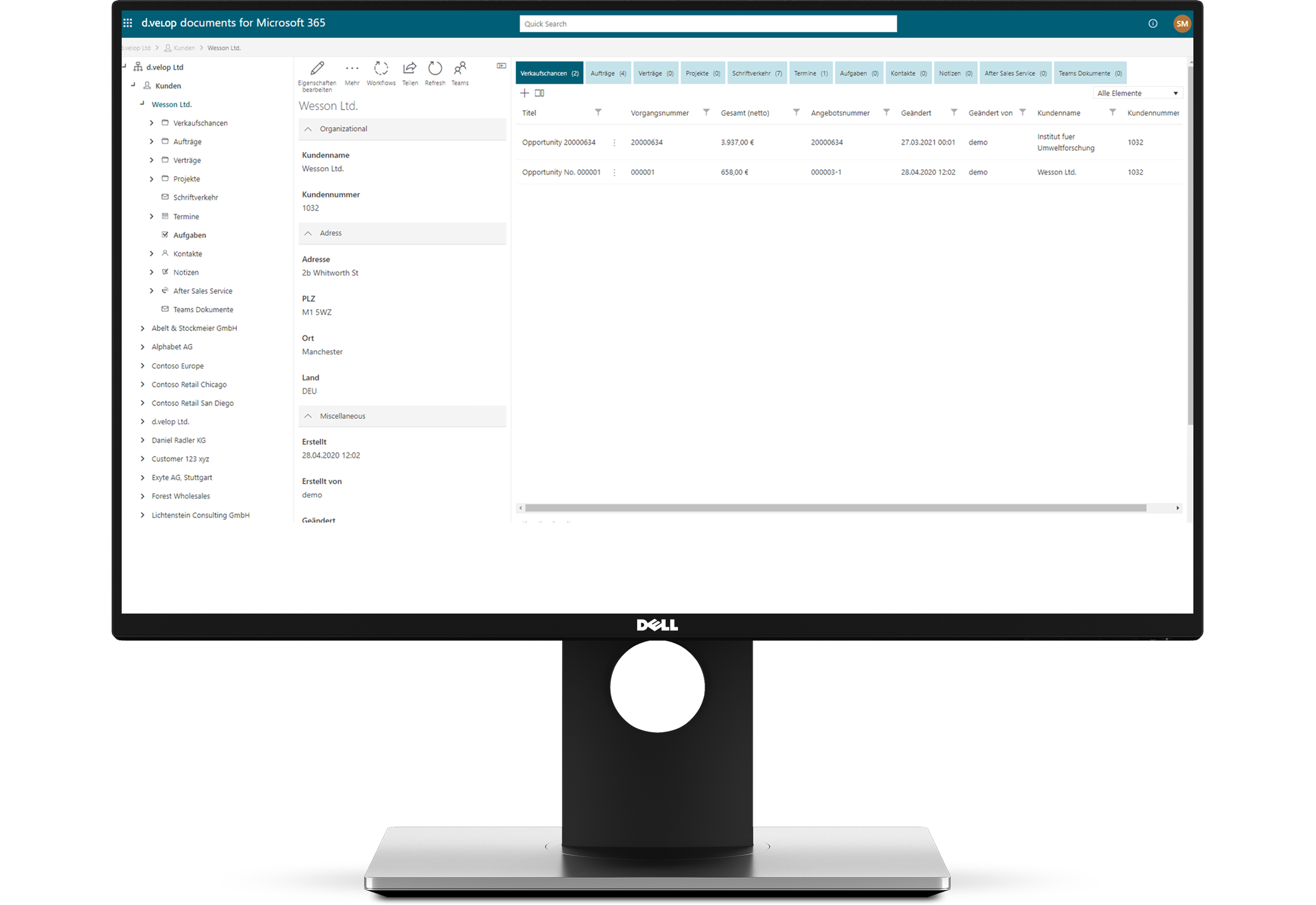Open the After Sales Service (0) tab
This screenshot has width=1316, height=905.
tap(1015, 73)
